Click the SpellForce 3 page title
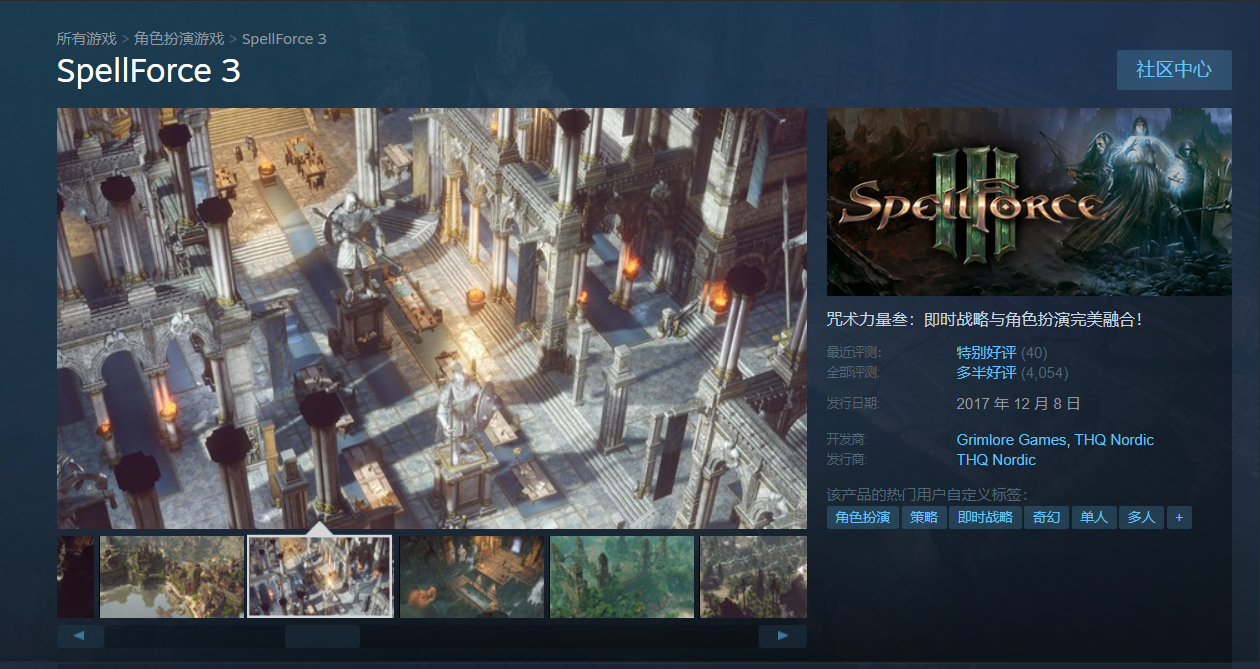The width and height of the screenshot is (1260, 669). click(149, 71)
